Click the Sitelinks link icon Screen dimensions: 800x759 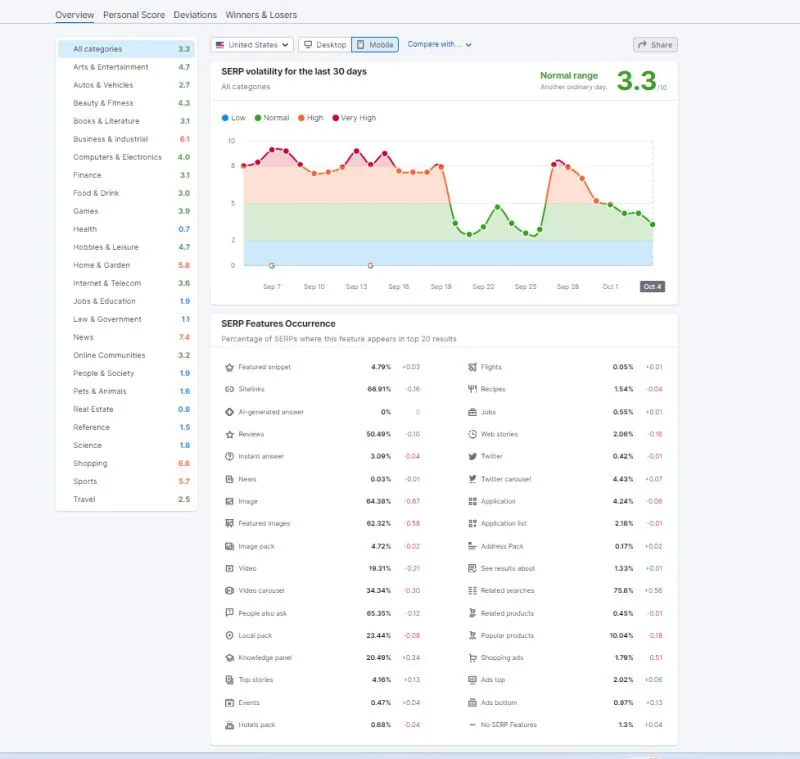(229, 389)
